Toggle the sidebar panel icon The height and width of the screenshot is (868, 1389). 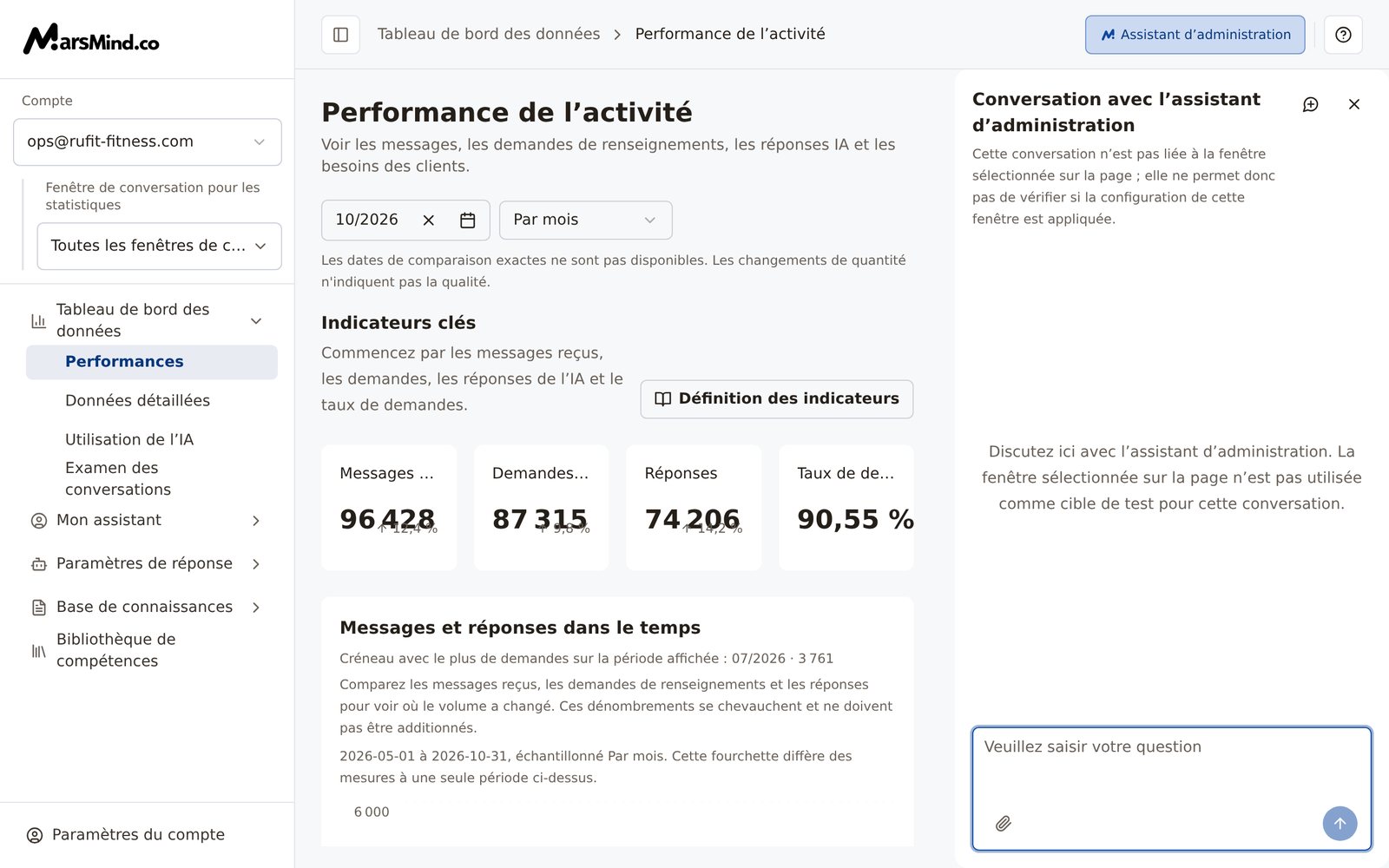pos(340,35)
